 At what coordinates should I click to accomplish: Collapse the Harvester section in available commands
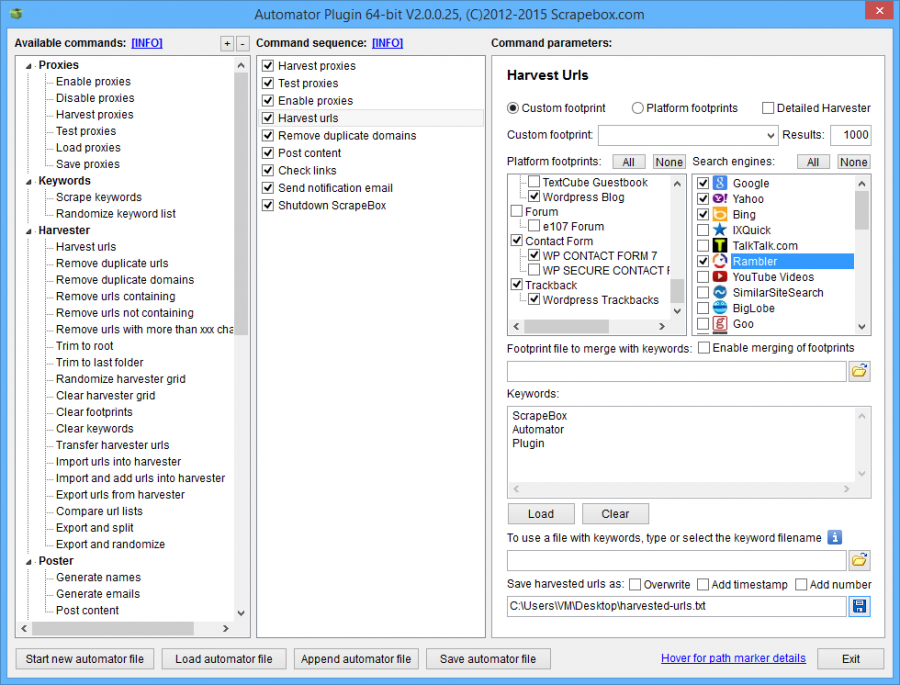coord(28,229)
